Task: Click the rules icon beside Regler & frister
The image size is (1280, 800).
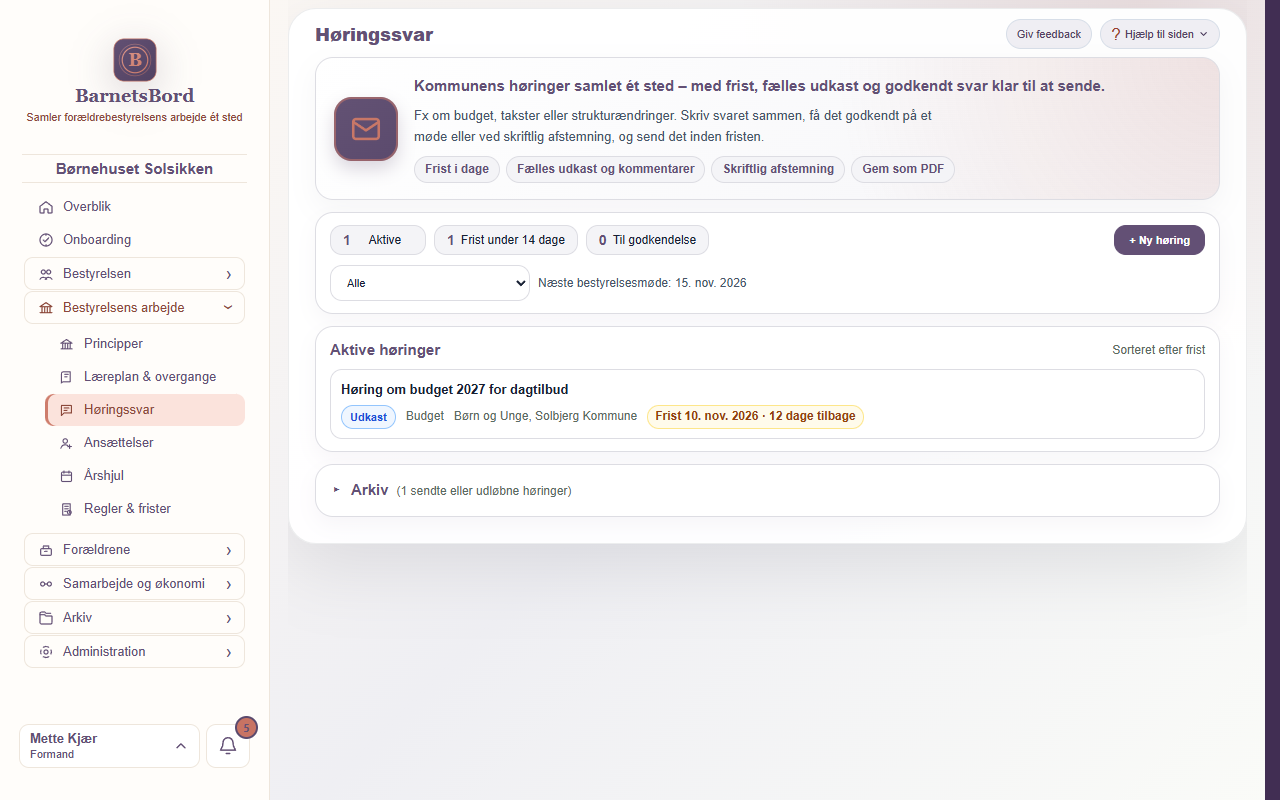Action: [67, 509]
